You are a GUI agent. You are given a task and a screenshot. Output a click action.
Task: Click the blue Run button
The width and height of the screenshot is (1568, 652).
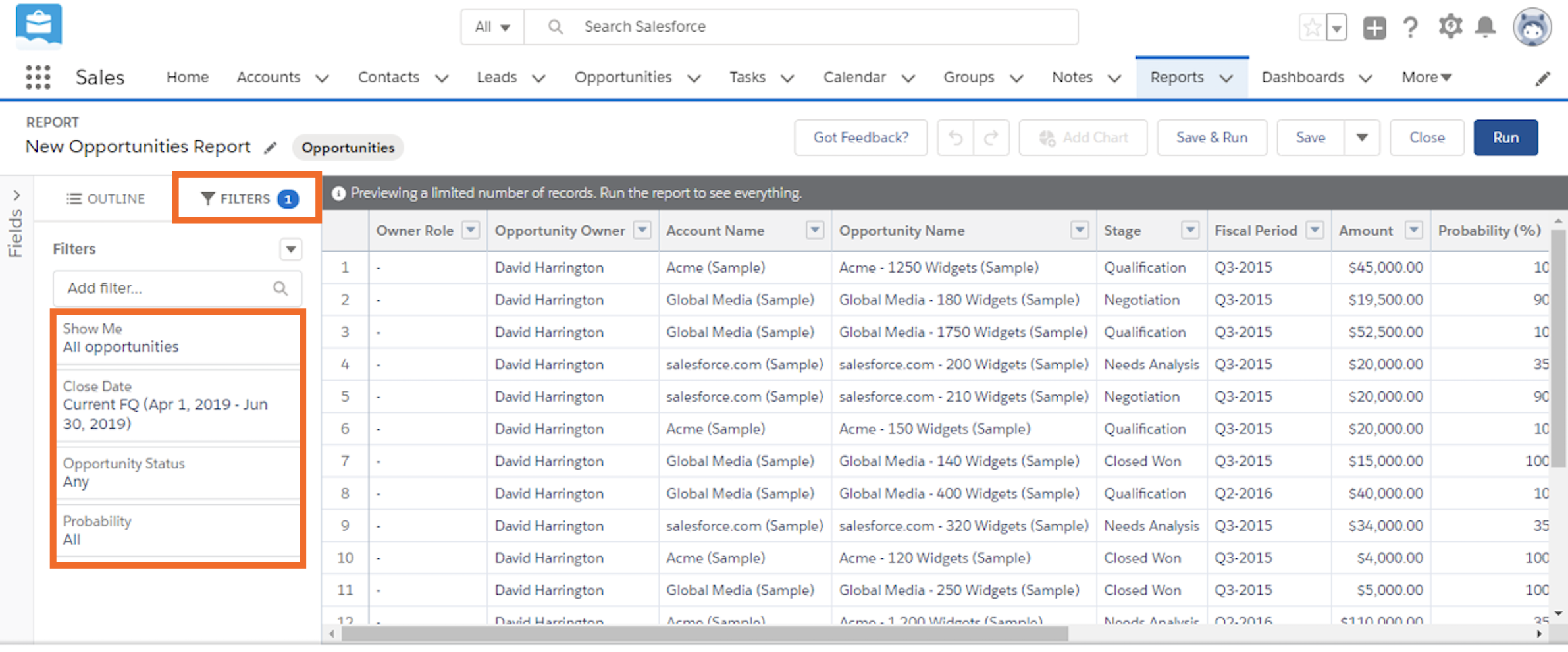coord(1505,138)
